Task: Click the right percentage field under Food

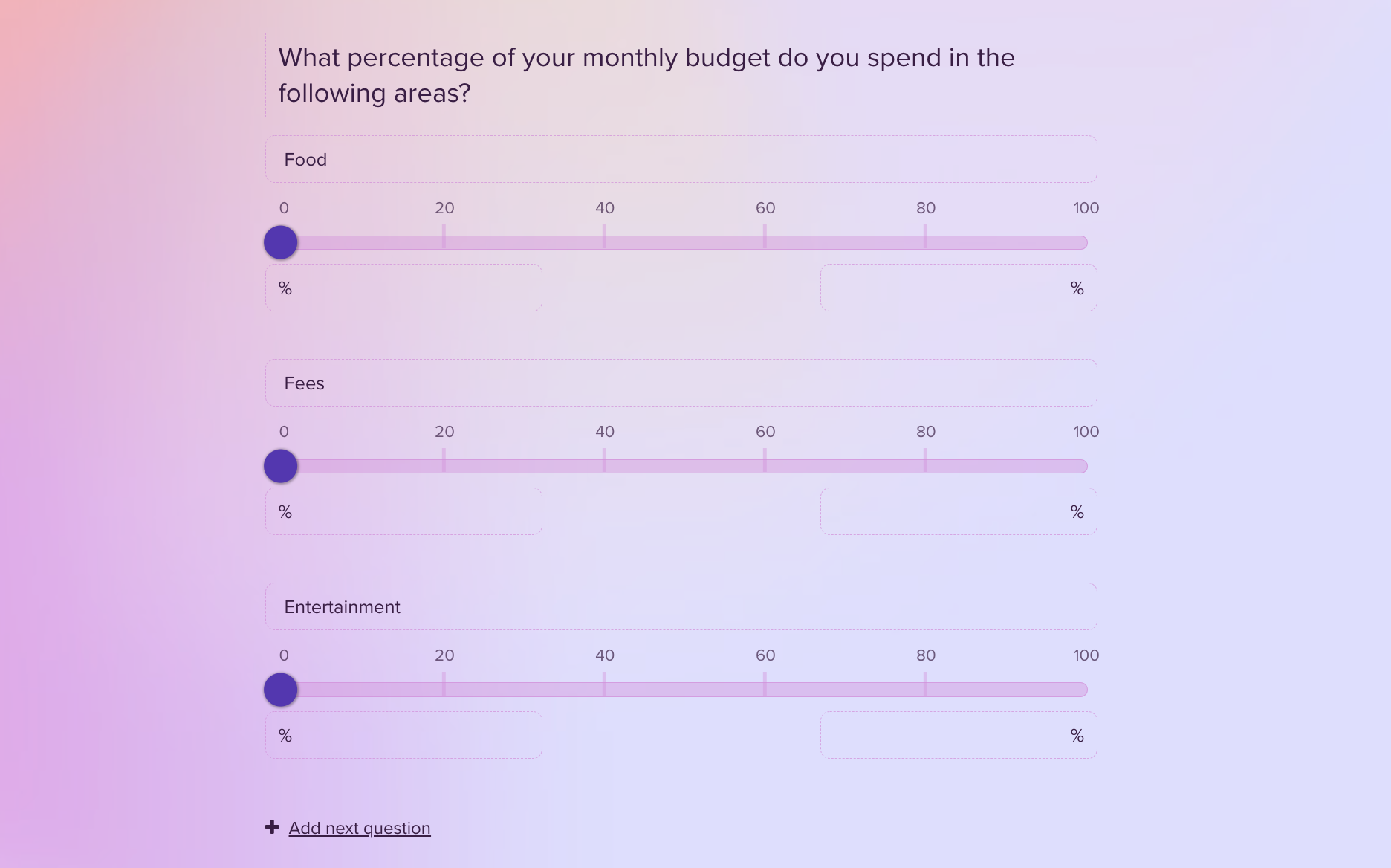Action: tap(959, 288)
